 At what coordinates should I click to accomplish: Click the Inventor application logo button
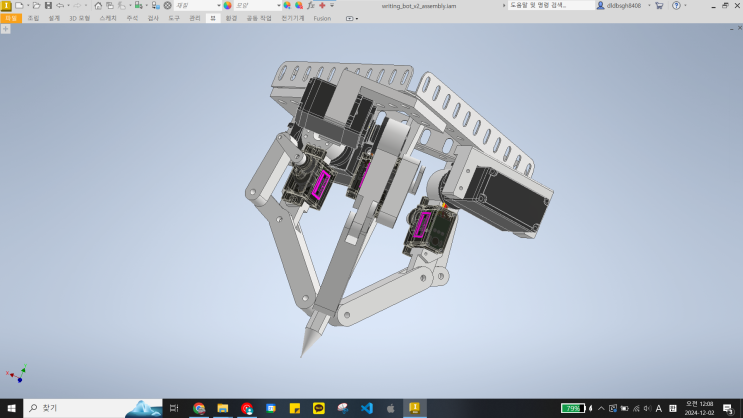(6, 5)
